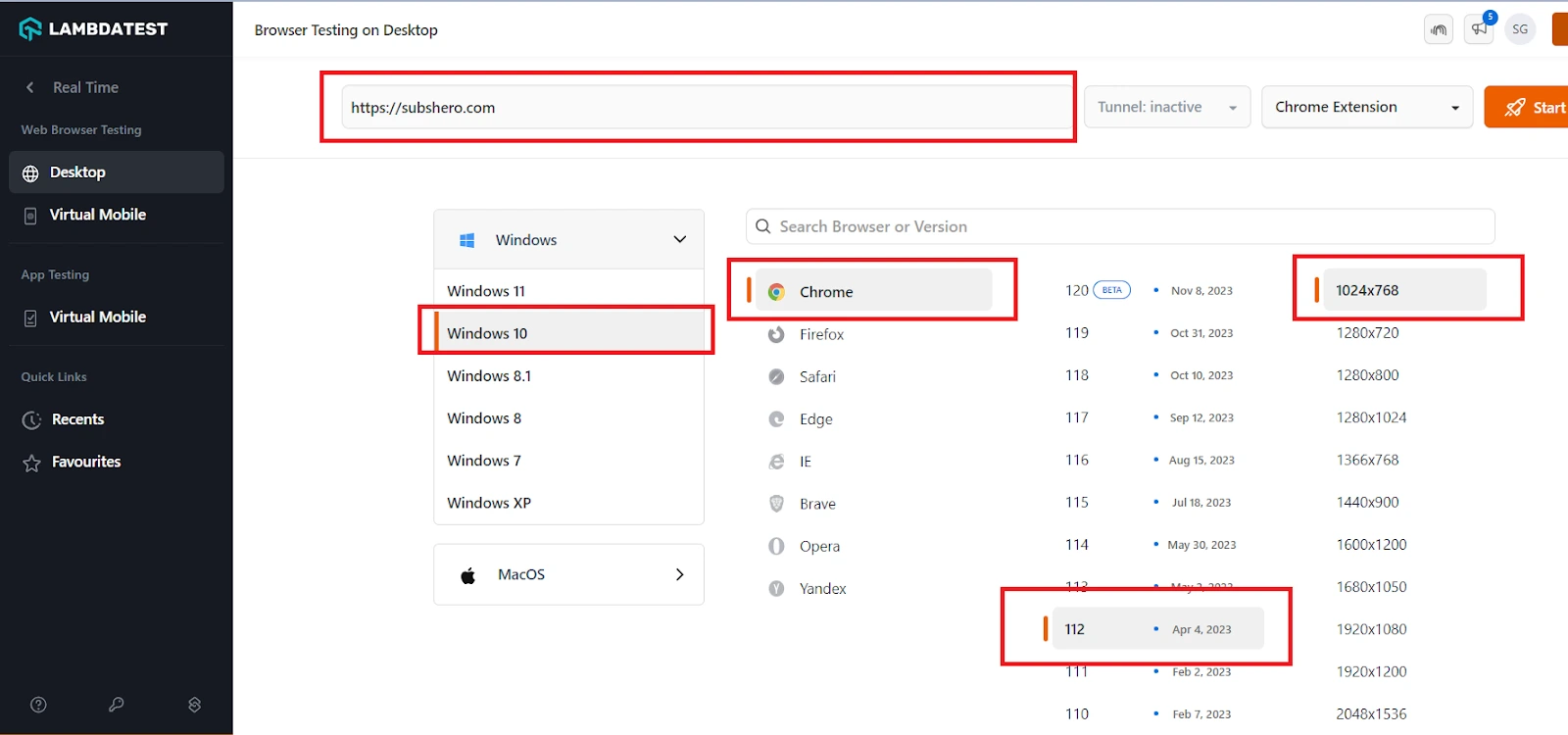Select the Firefox browser icon
The height and width of the screenshot is (735, 1568).
coord(776,334)
